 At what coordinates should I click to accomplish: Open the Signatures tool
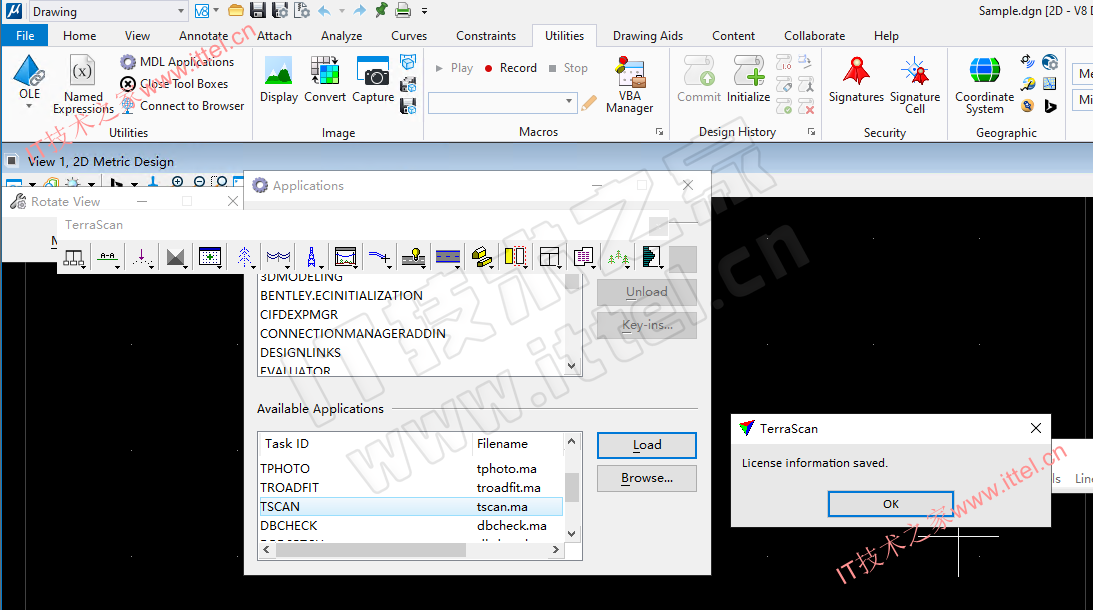coord(856,79)
